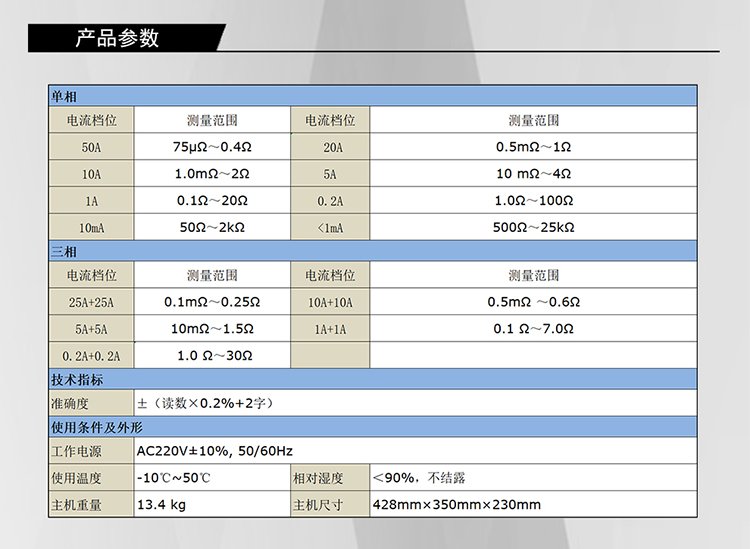Image resolution: width=750 pixels, height=549 pixels.
Task: Select the 75μΩ~0.4Ω measurement cell
Action: click(212, 147)
